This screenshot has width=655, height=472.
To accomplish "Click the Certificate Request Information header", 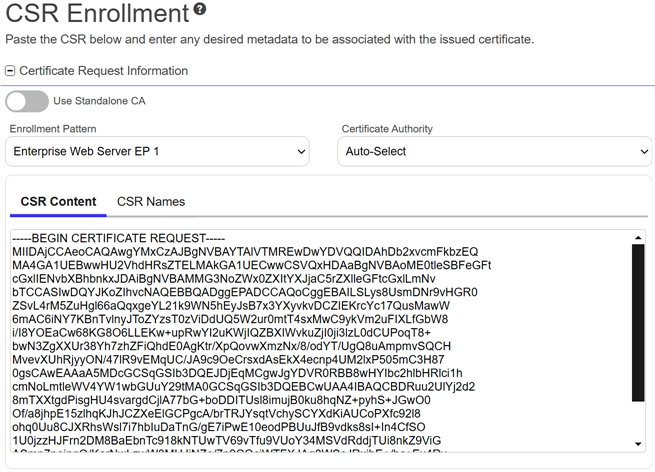I will click(103, 71).
